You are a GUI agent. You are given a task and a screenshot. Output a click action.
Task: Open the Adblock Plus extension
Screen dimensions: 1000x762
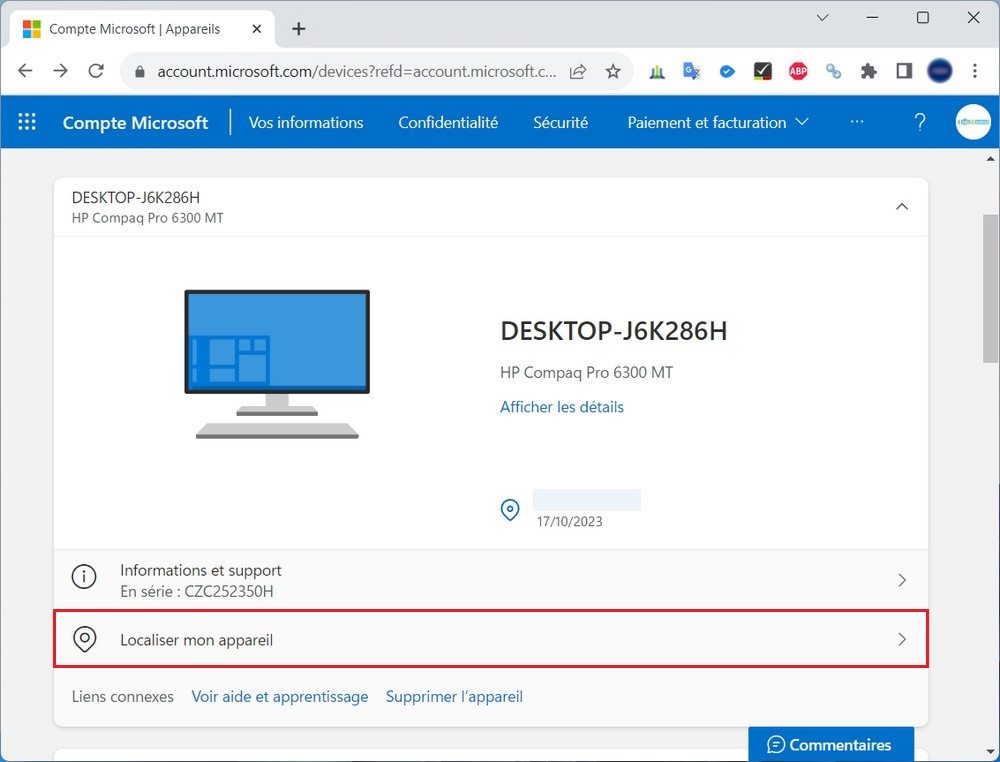798,71
